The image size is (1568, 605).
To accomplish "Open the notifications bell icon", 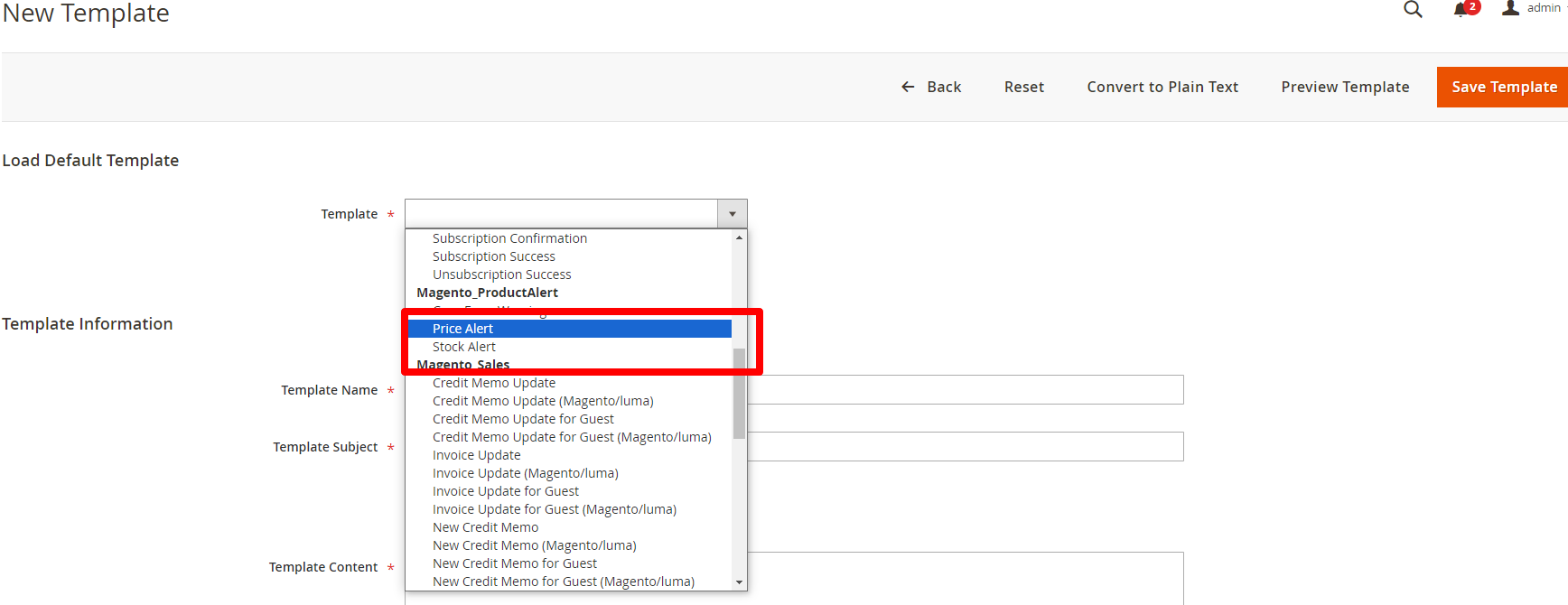I will click(x=1461, y=10).
